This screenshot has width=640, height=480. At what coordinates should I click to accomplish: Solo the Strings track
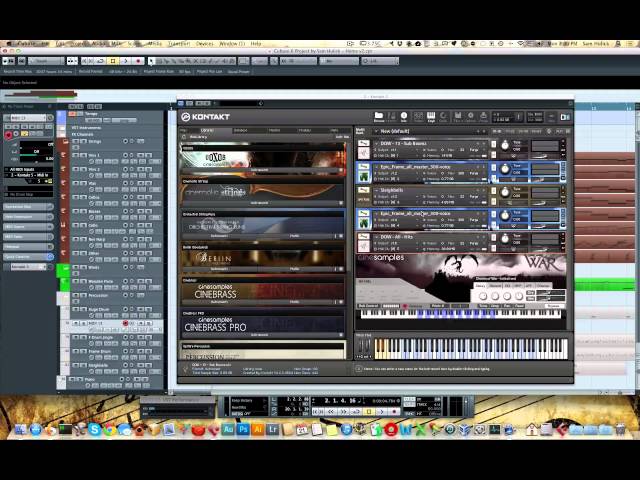coord(83,141)
